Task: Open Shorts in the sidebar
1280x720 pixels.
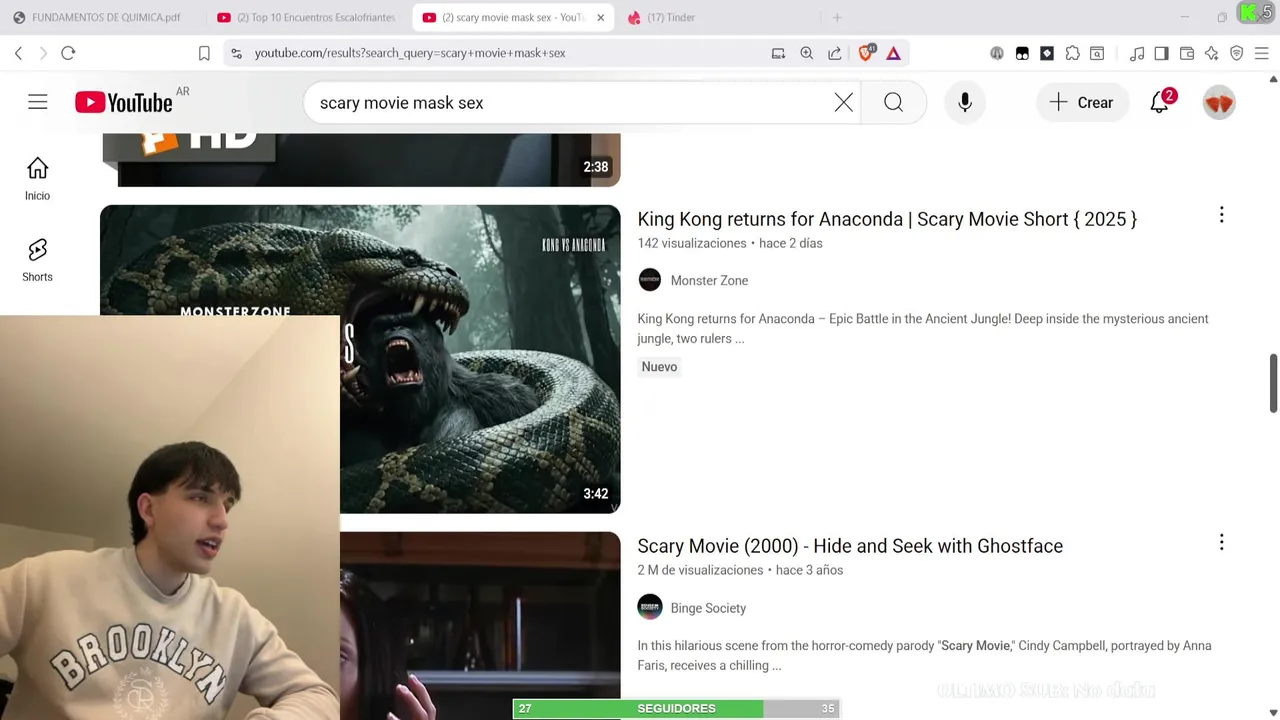Action: click(37, 260)
